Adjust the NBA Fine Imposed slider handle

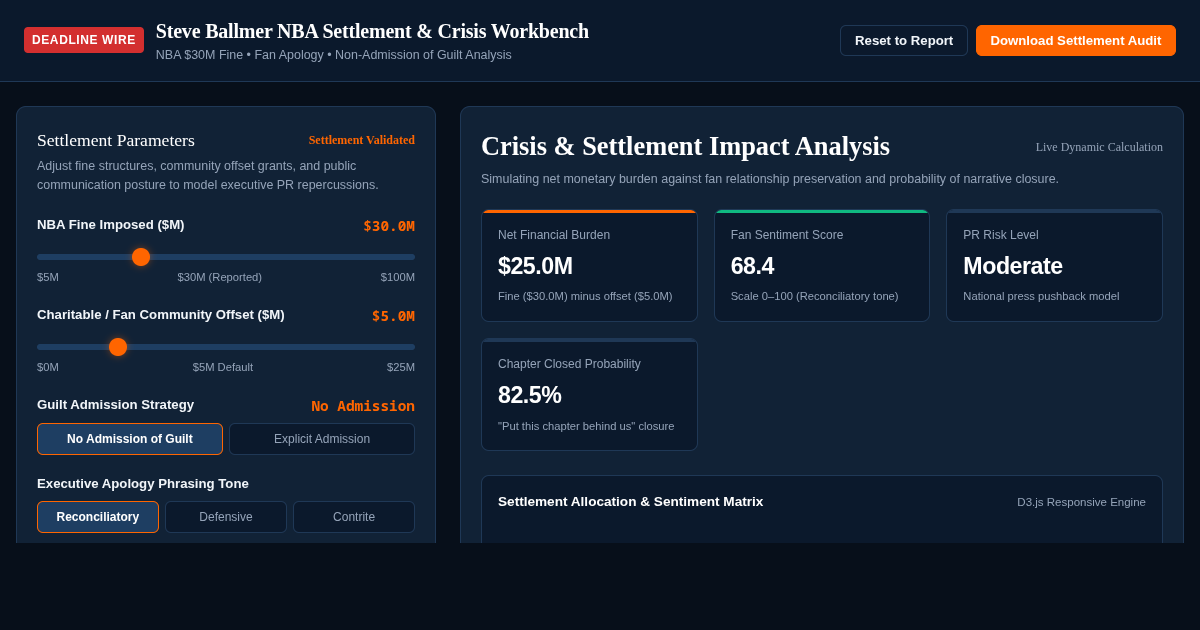tap(141, 257)
